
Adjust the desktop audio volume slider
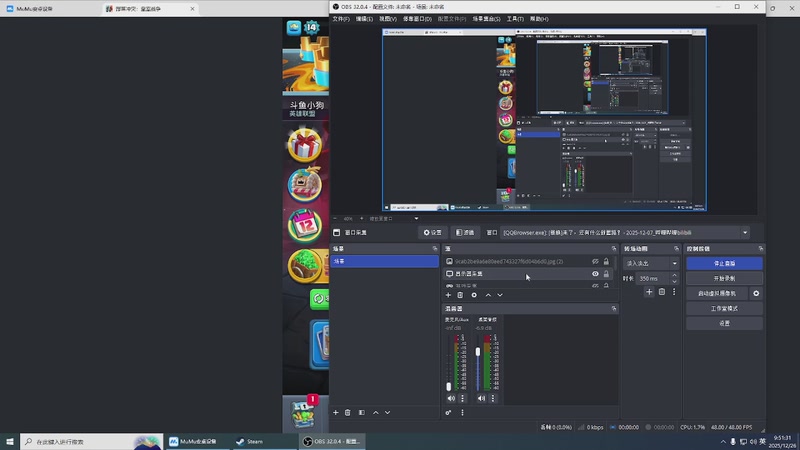coord(478,352)
